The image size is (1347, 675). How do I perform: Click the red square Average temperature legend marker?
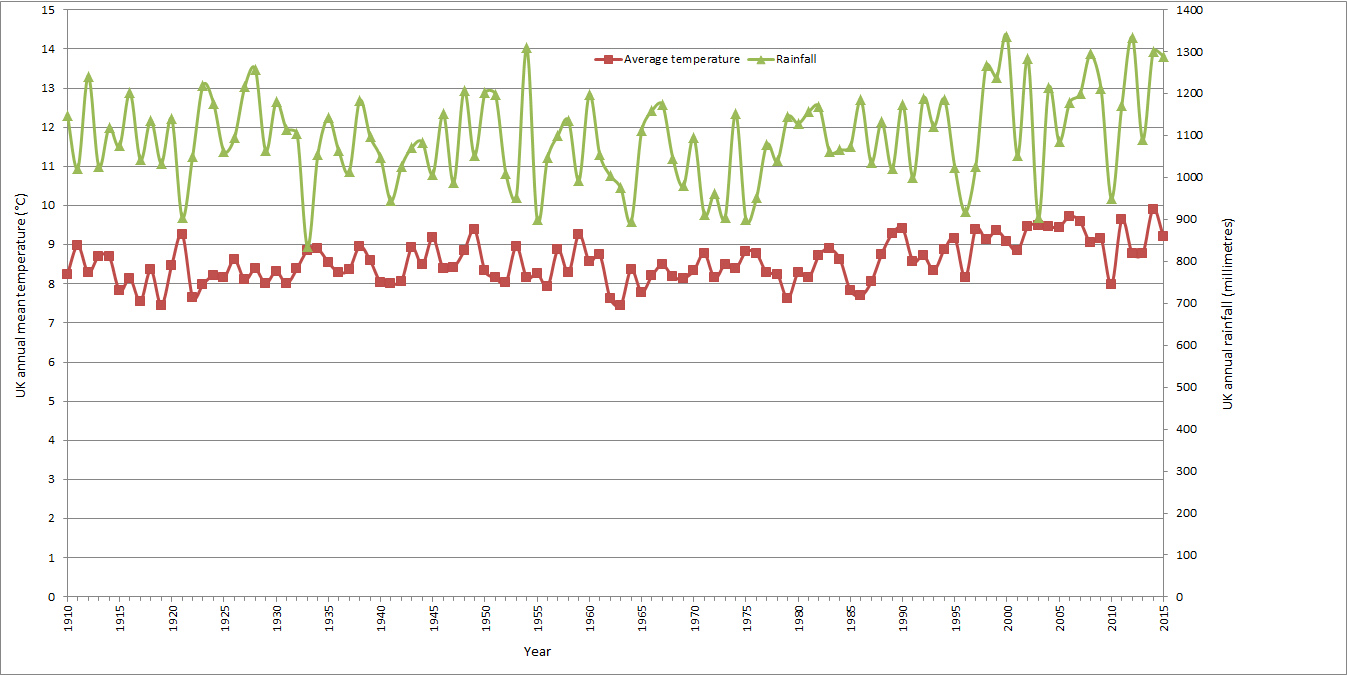click(x=608, y=60)
